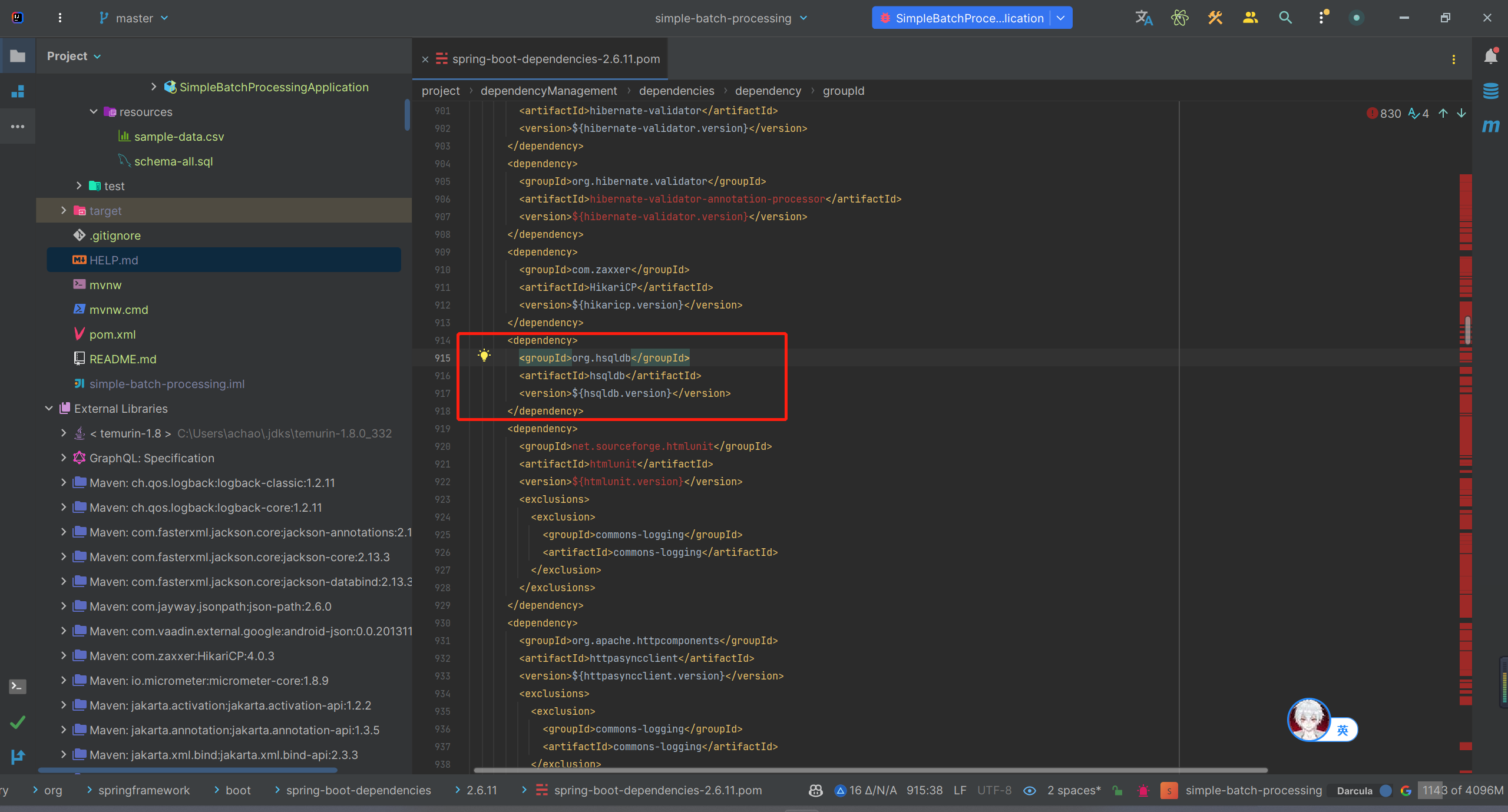This screenshot has height=812, width=1508.
Task: Open the Translate icon in toolbar
Action: pos(1143,18)
